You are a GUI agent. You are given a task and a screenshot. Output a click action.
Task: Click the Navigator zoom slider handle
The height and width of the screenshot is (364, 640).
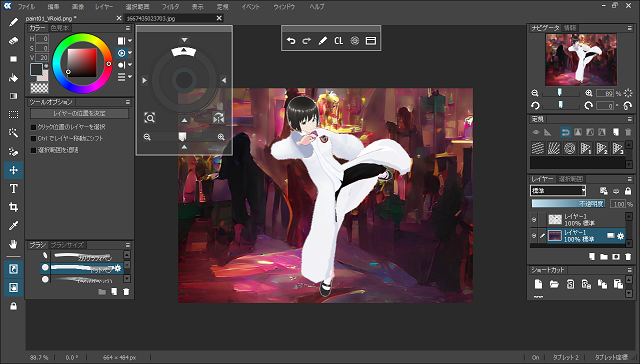(560, 93)
